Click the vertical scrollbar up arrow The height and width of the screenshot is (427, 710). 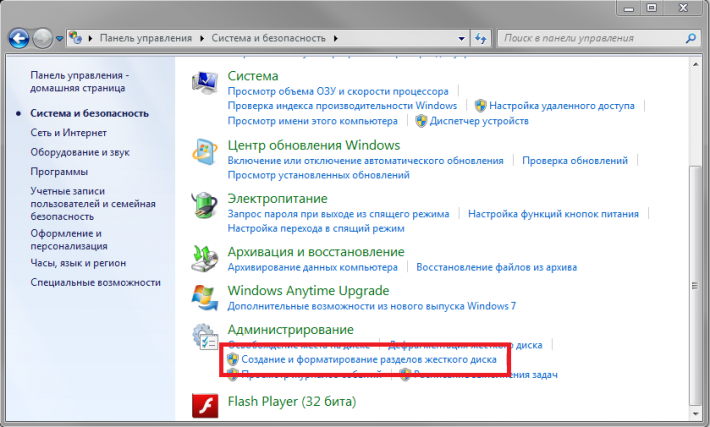[696, 65]
